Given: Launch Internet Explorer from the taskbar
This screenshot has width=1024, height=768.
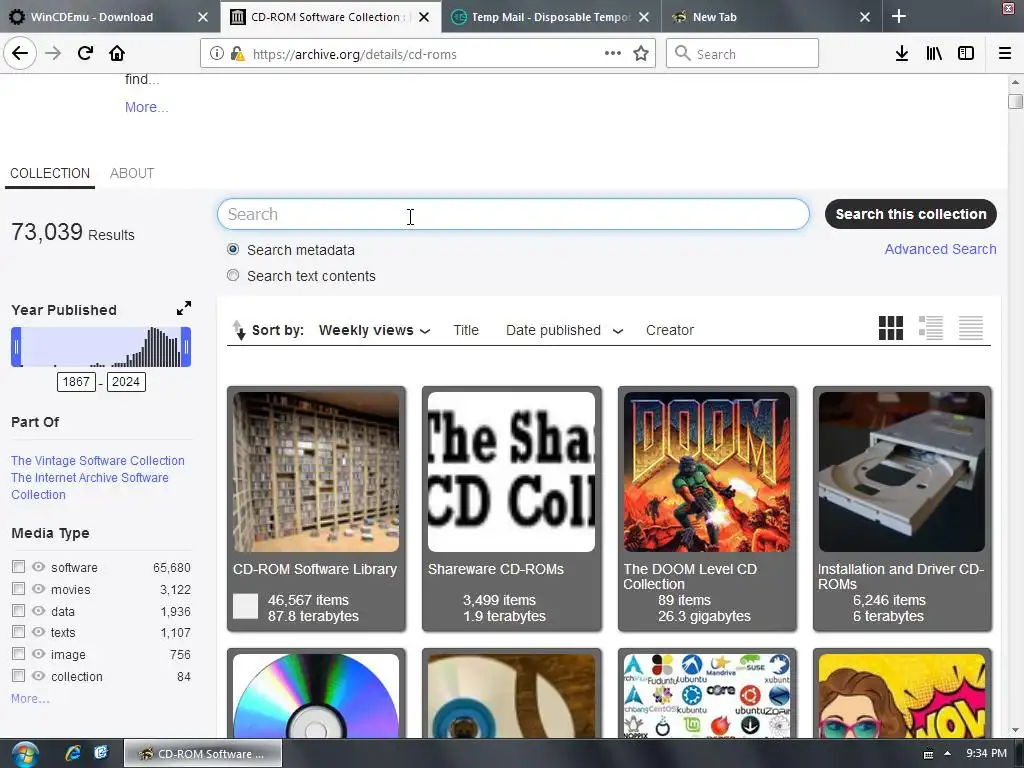Looking at the screenshot, I should (x=73, y=753).
